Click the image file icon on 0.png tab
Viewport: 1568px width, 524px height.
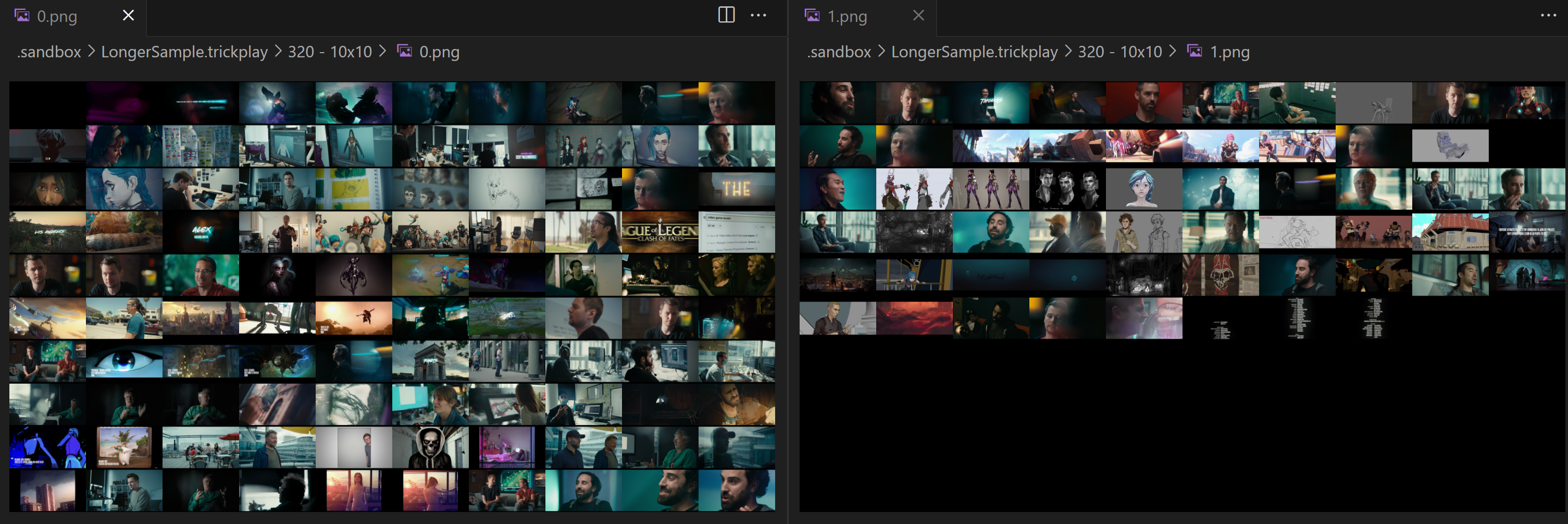tap(22, 16)
